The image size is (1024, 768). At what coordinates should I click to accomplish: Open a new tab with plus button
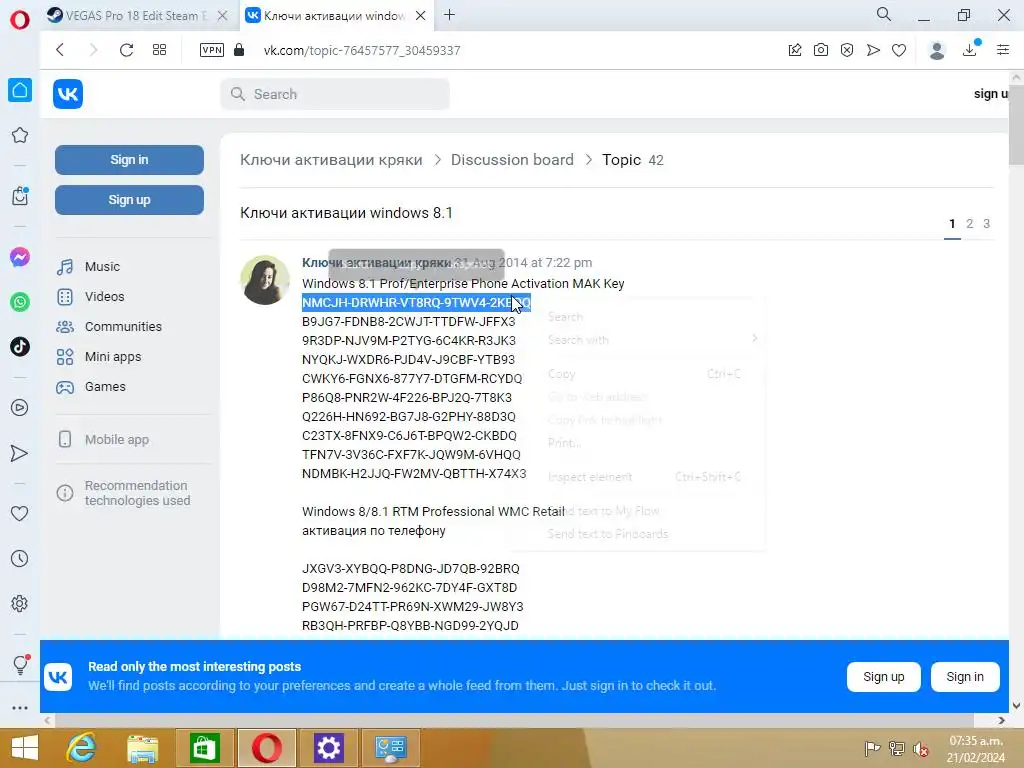click(449, 15)
